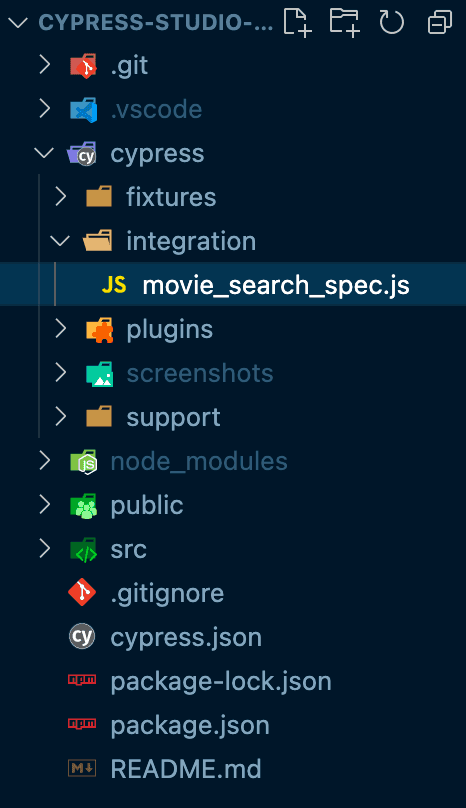The height and width of the screenshot is (808, 466).
Task: Select the node_modules folder name
Action: tap(199, 462)
